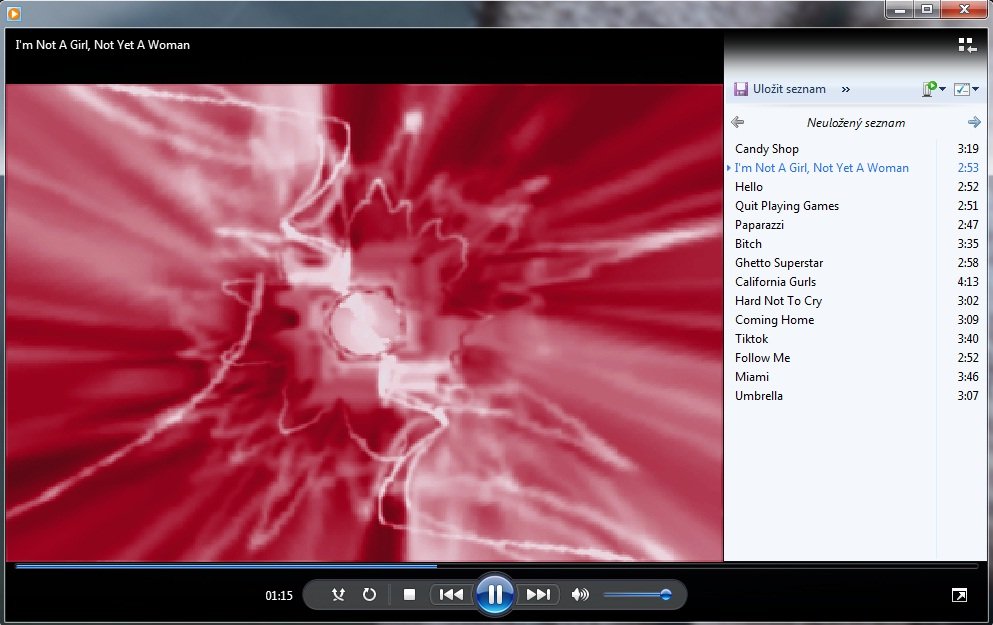The height and width of the screenshot is (625, 993).
Task: Minimize the player window
Action: [x=900, y=9]
